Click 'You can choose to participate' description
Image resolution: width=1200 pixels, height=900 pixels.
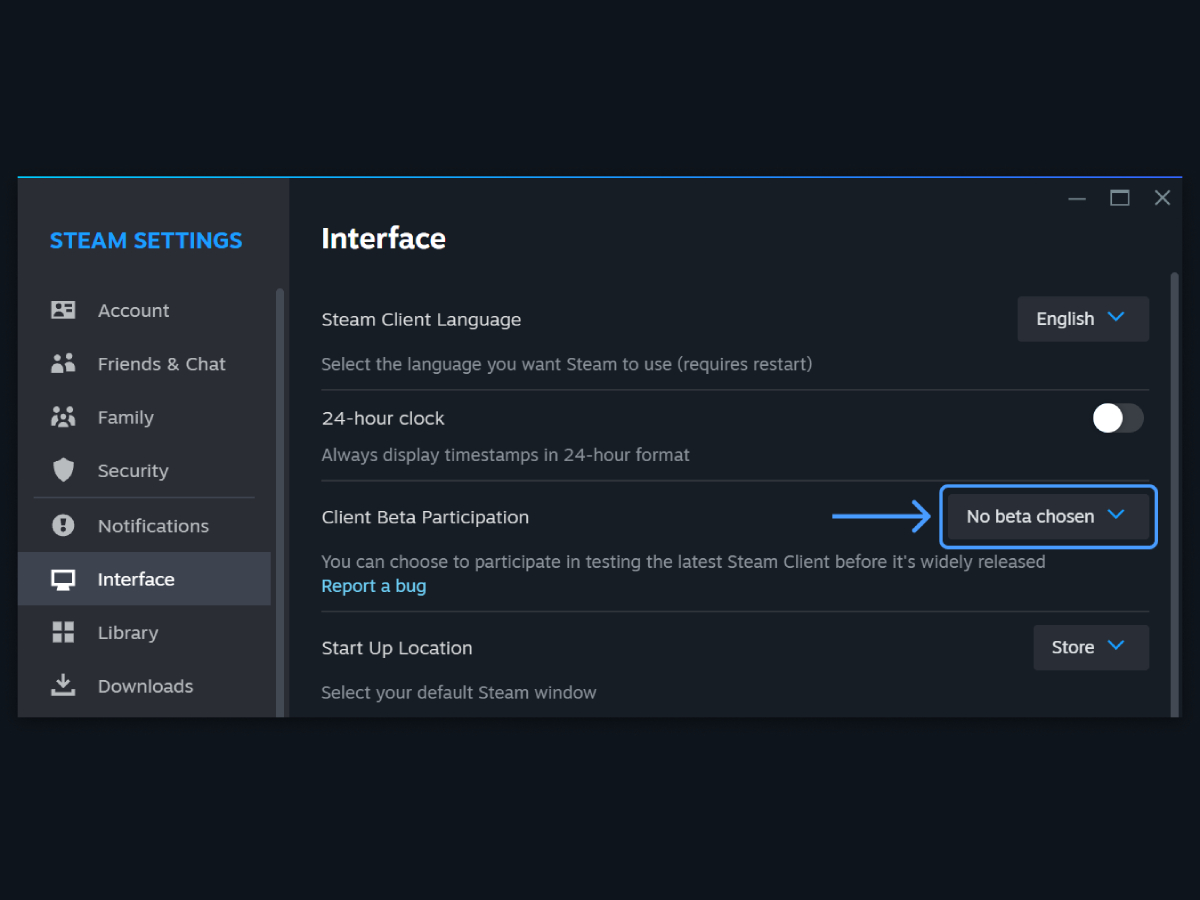pos(683,562)
